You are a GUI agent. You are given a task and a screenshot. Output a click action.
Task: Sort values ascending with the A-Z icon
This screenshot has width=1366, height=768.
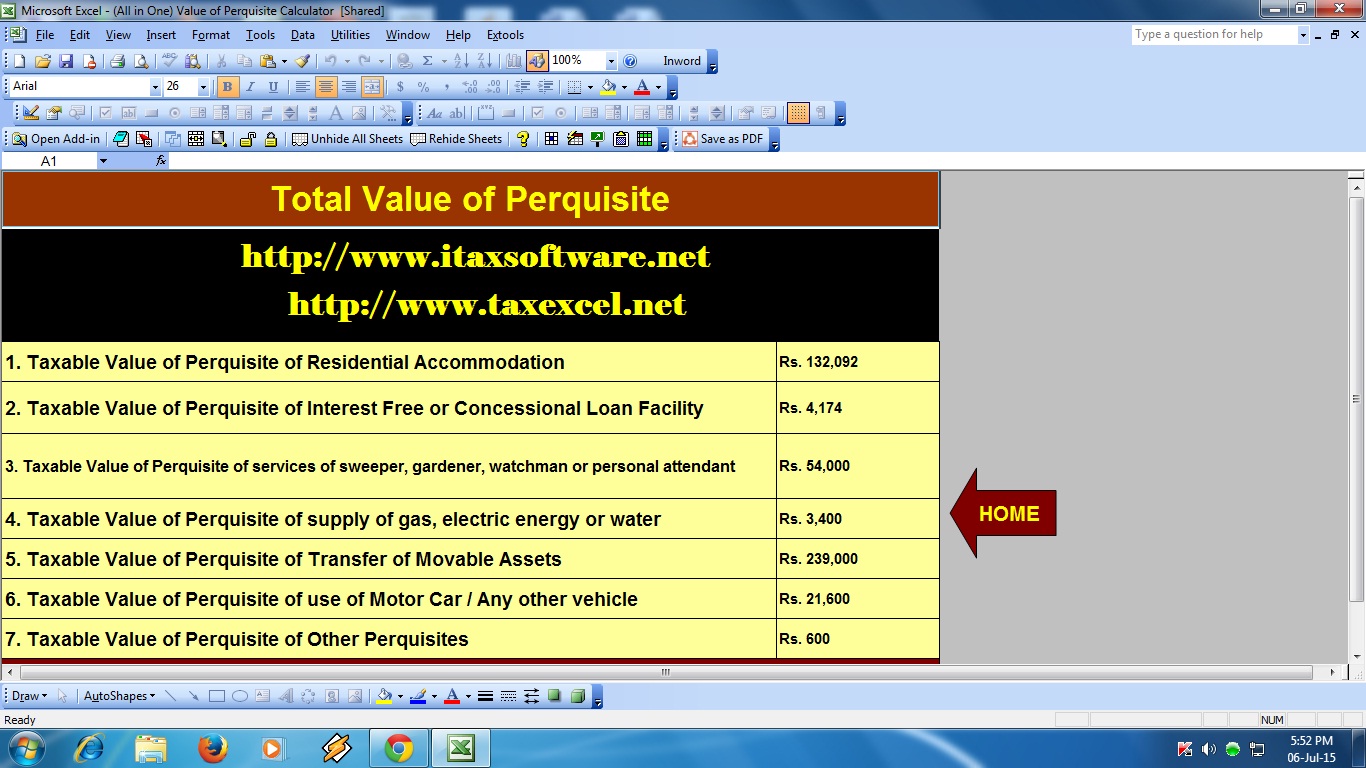point(461,60)
